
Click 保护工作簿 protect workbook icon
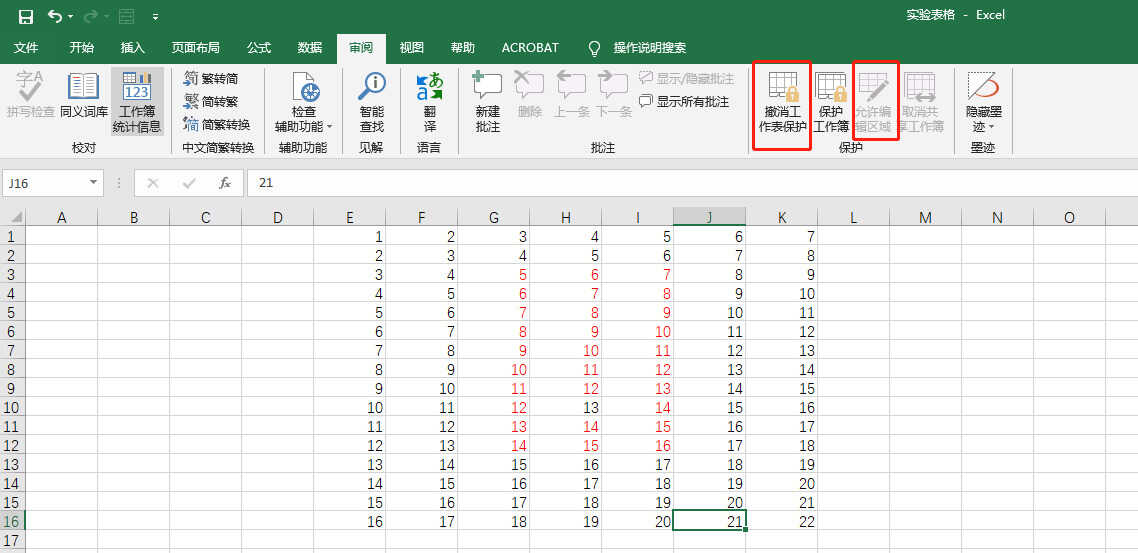coord(831,102)
